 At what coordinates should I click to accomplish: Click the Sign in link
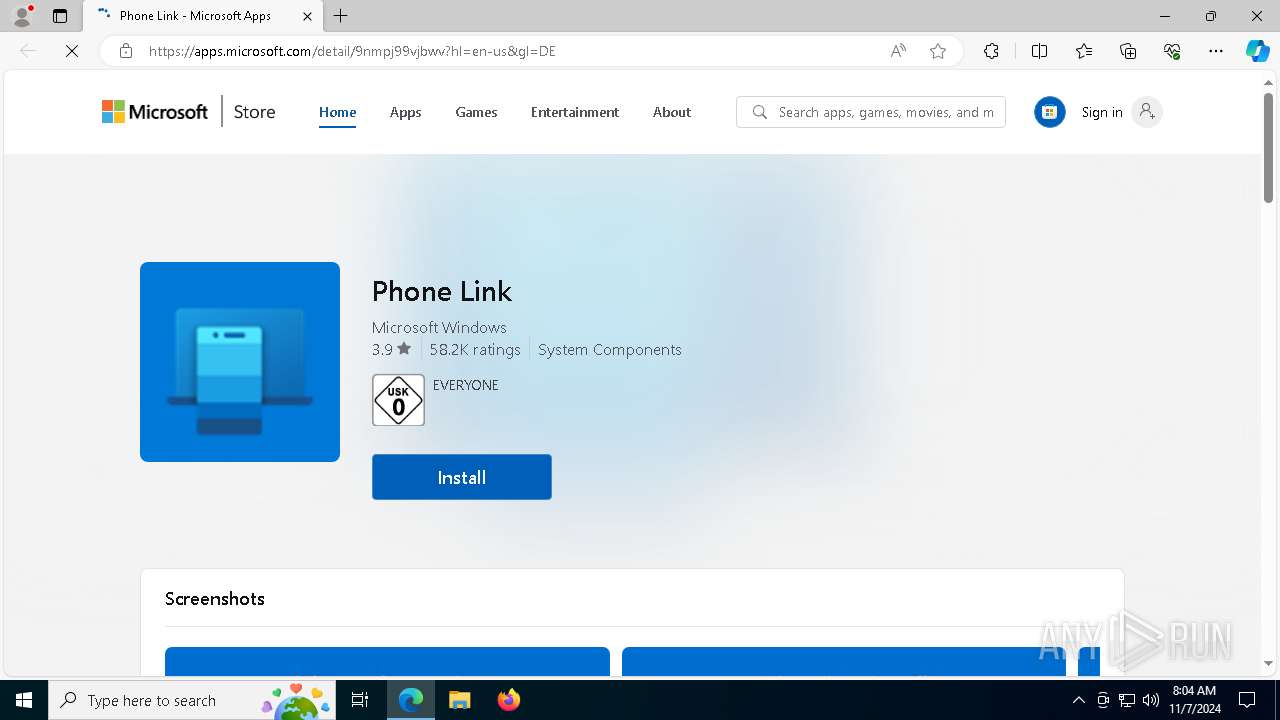tap(1102, 112)
